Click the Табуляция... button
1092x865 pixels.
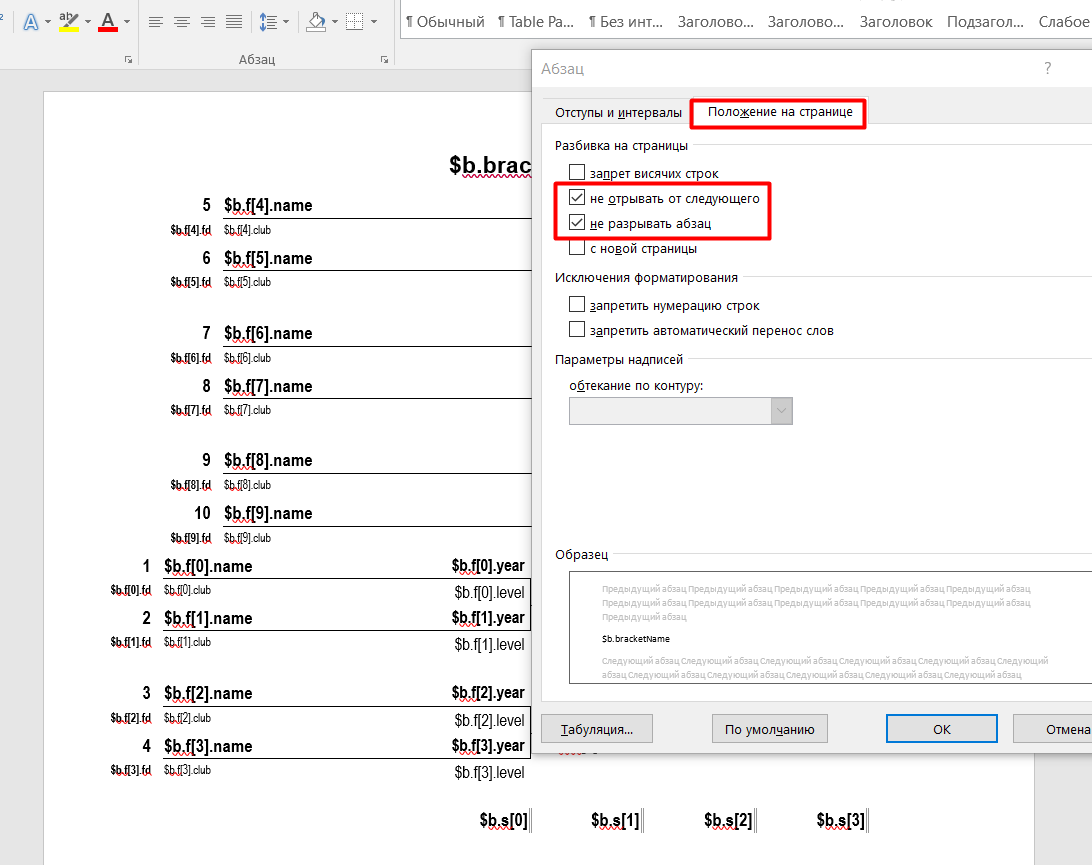click(x=597, y=729)
